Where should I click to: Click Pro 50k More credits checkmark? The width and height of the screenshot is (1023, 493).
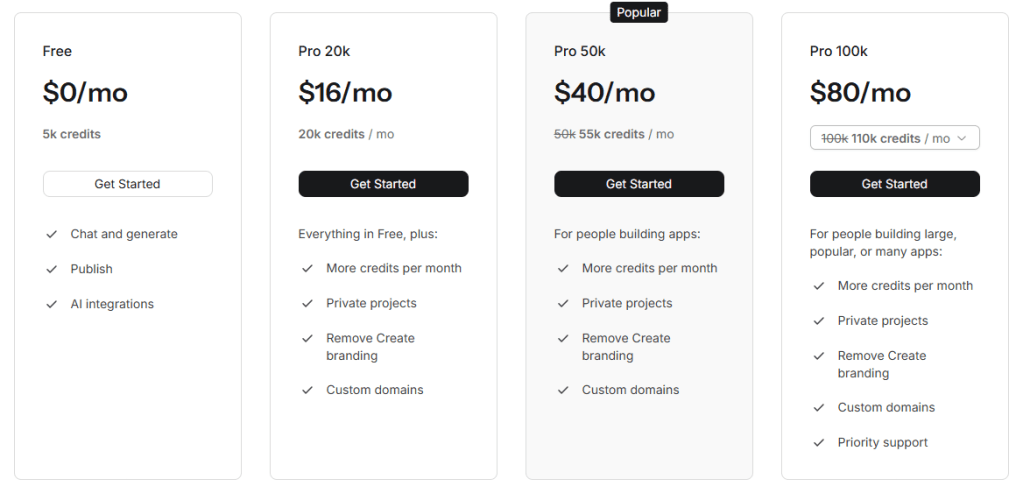pyautogui.click(x=563, y=268)
